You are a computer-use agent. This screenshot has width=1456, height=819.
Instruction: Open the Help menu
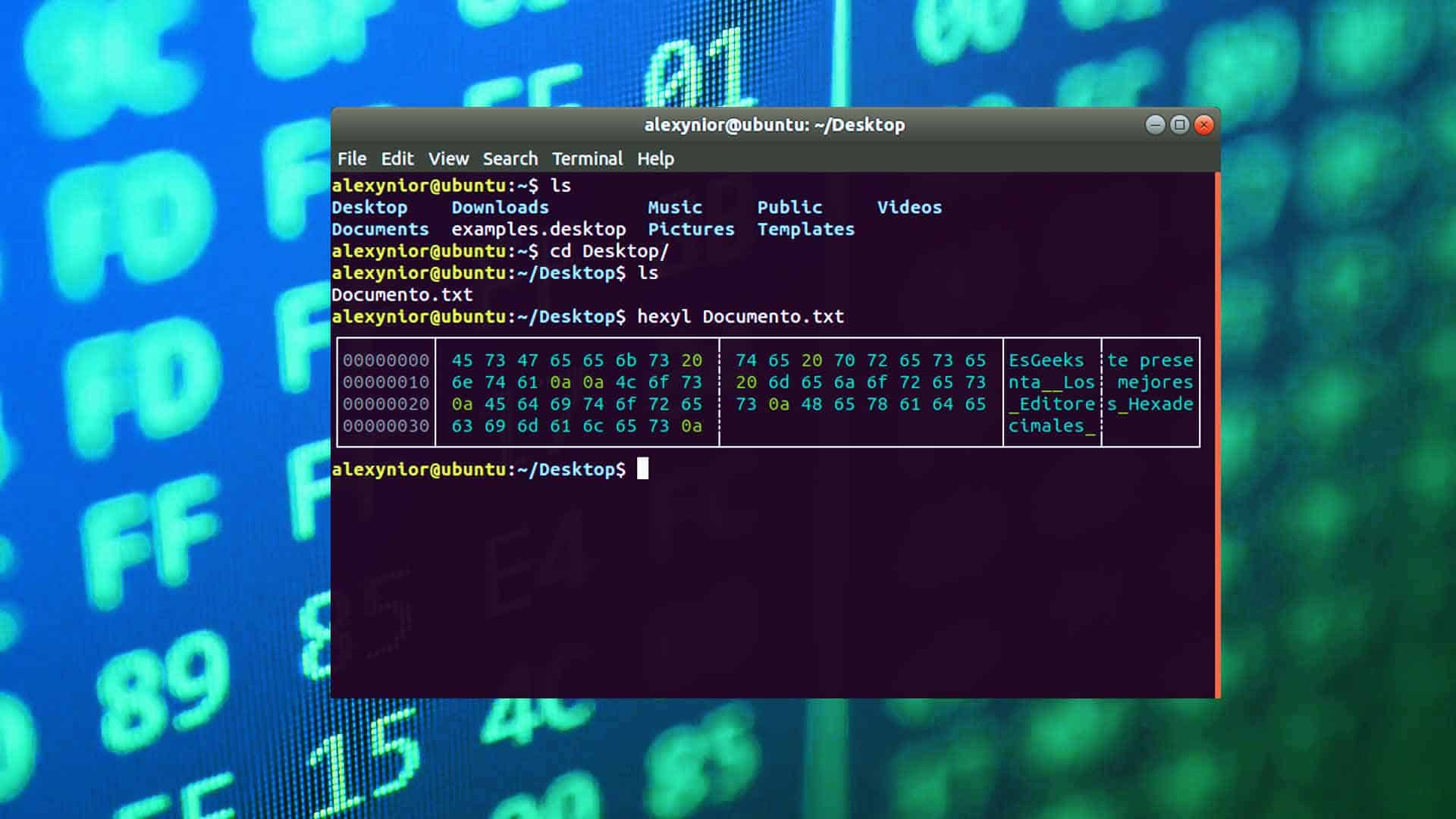655,158
